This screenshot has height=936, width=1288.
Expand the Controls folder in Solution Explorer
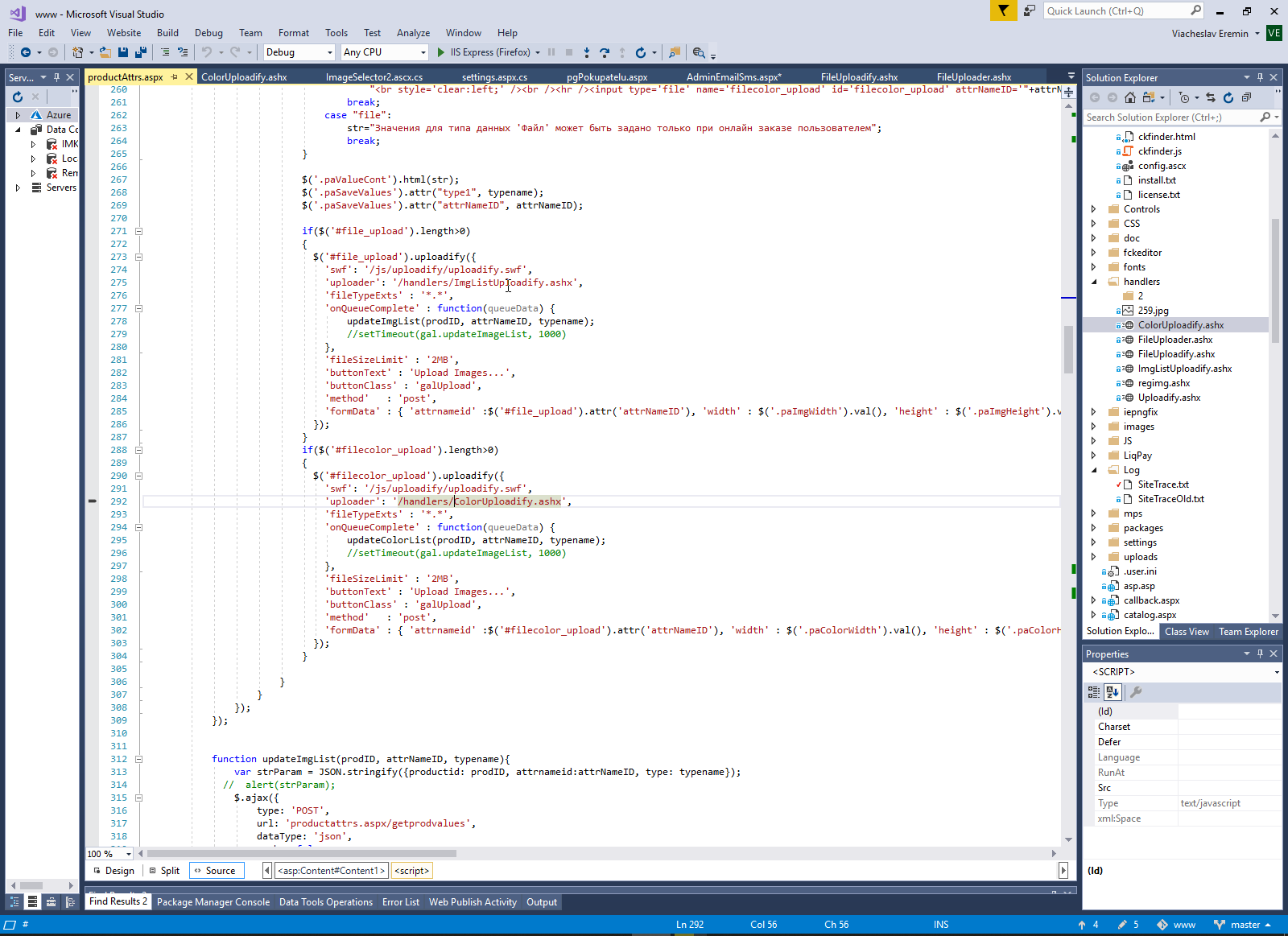1094,209
